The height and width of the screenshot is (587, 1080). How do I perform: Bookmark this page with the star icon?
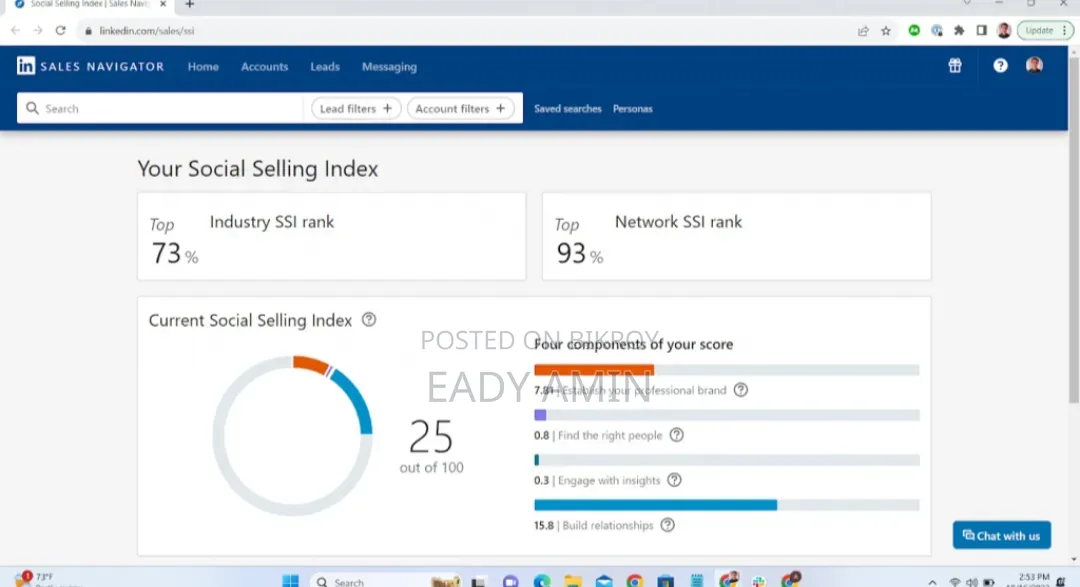point(886,30)
